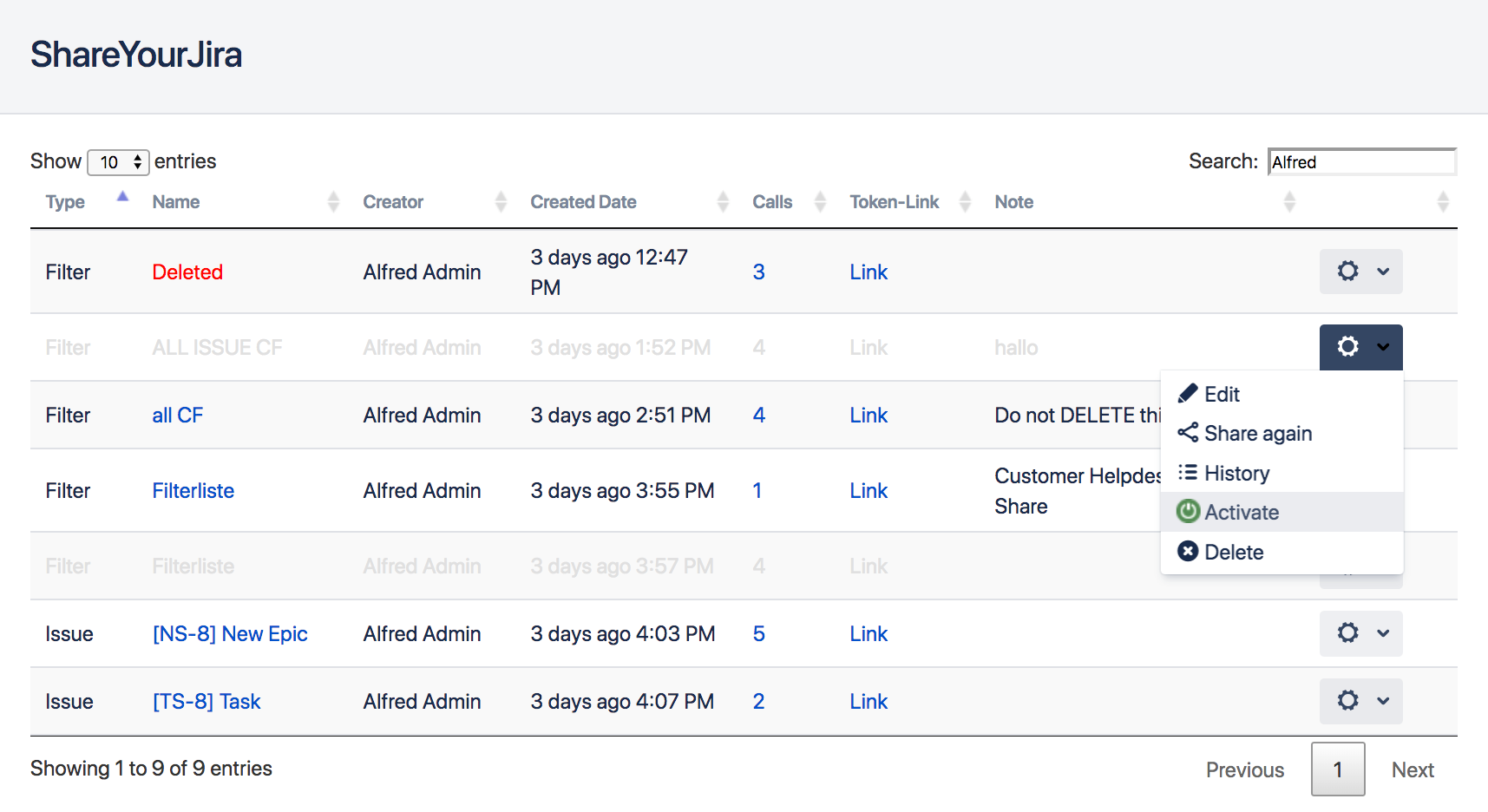Open the all CF filter link
Image resolution: width=1488 pixels, height=812 pixels.
click(177, 416)
